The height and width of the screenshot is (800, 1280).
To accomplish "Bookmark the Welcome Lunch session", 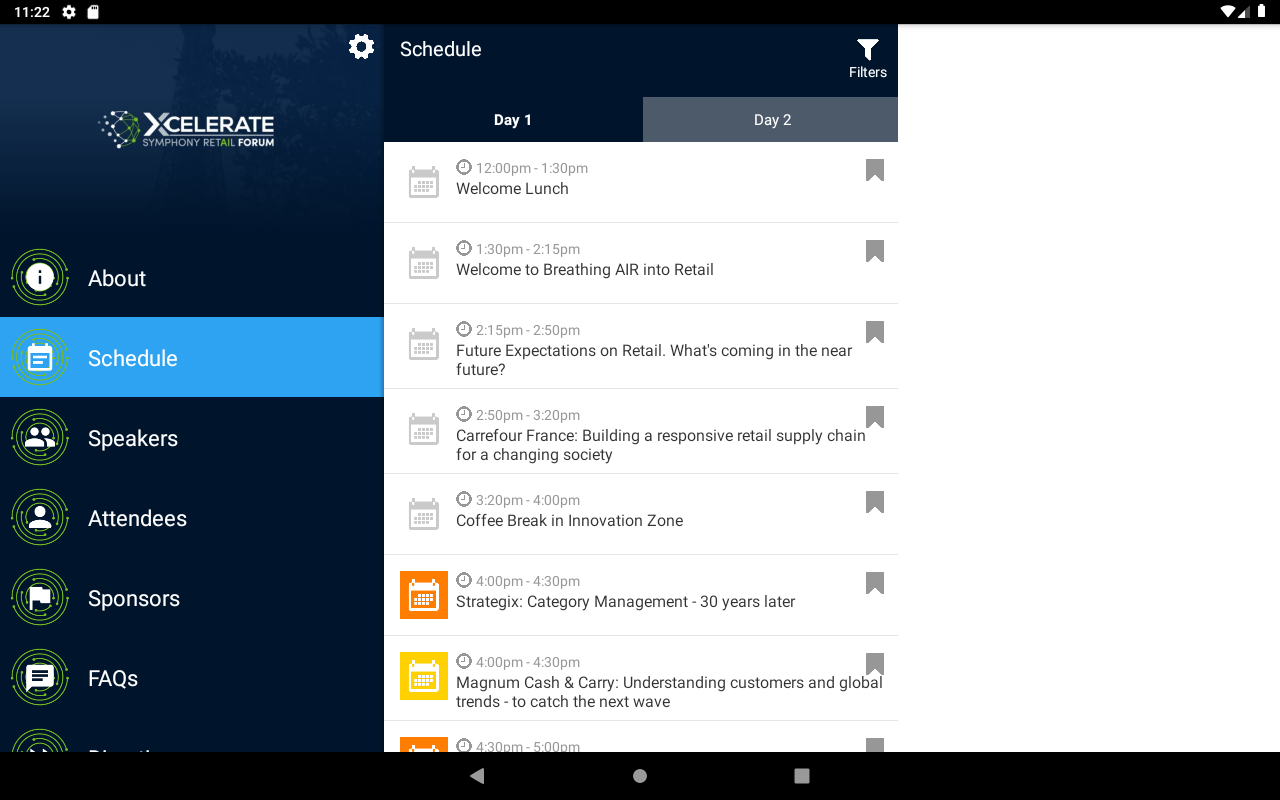I will point(875,171).
